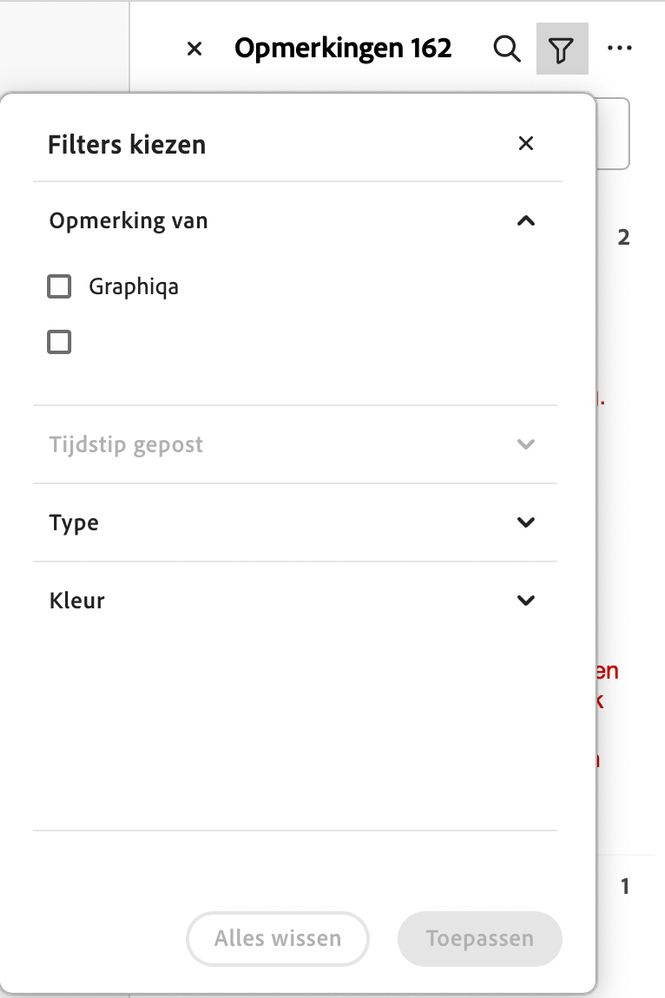Close the Filters kiezen dialog
665x998 pixels.
(526, 144)
